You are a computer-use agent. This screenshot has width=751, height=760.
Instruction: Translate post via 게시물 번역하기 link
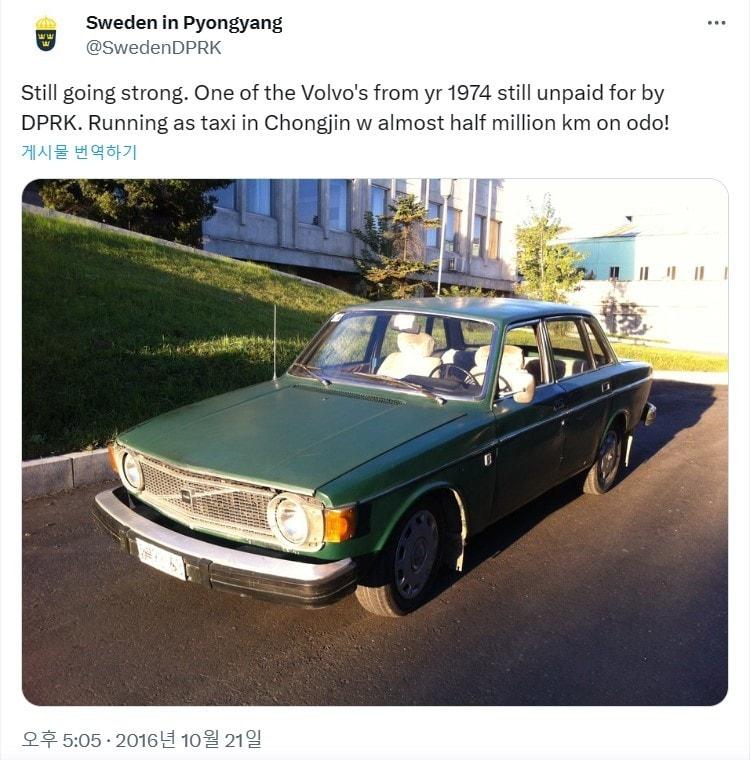[x=79, y=152]
